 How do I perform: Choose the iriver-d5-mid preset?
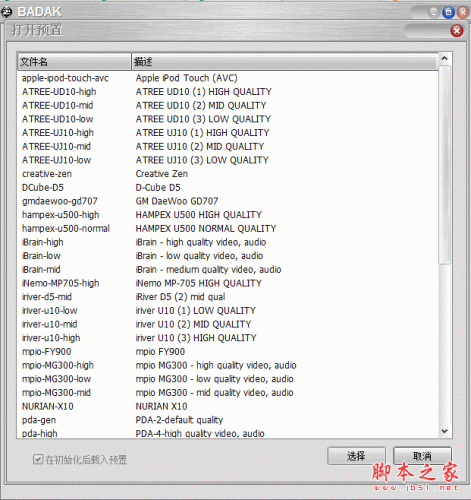[47, 297]
